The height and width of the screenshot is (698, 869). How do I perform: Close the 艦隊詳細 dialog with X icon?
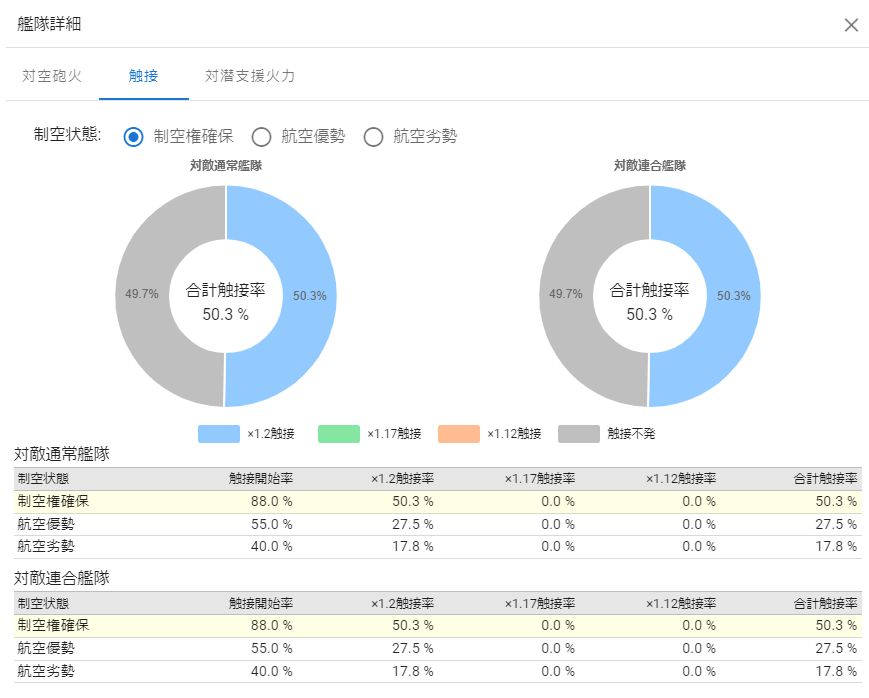pyautogui.click(x=851, y=25)
